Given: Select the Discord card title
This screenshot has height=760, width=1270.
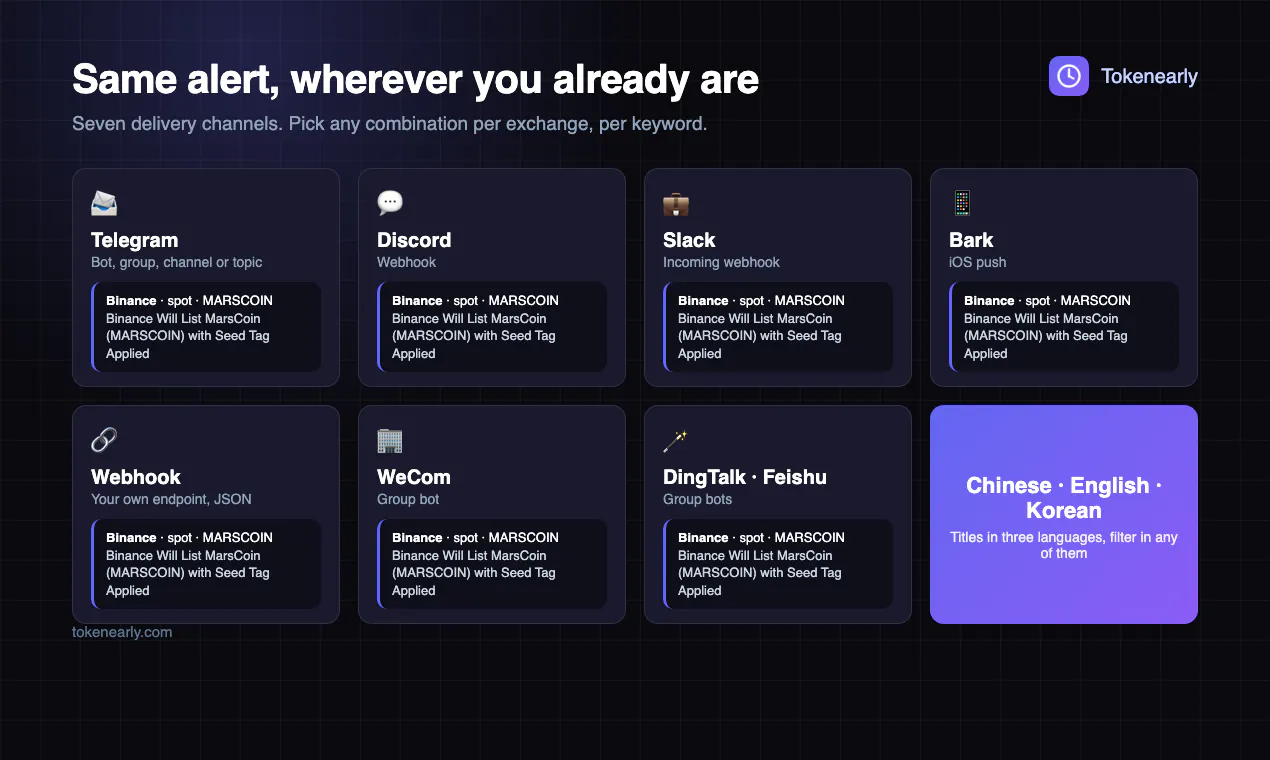Looking at the screenshot, I should click(x=414, y=240).
